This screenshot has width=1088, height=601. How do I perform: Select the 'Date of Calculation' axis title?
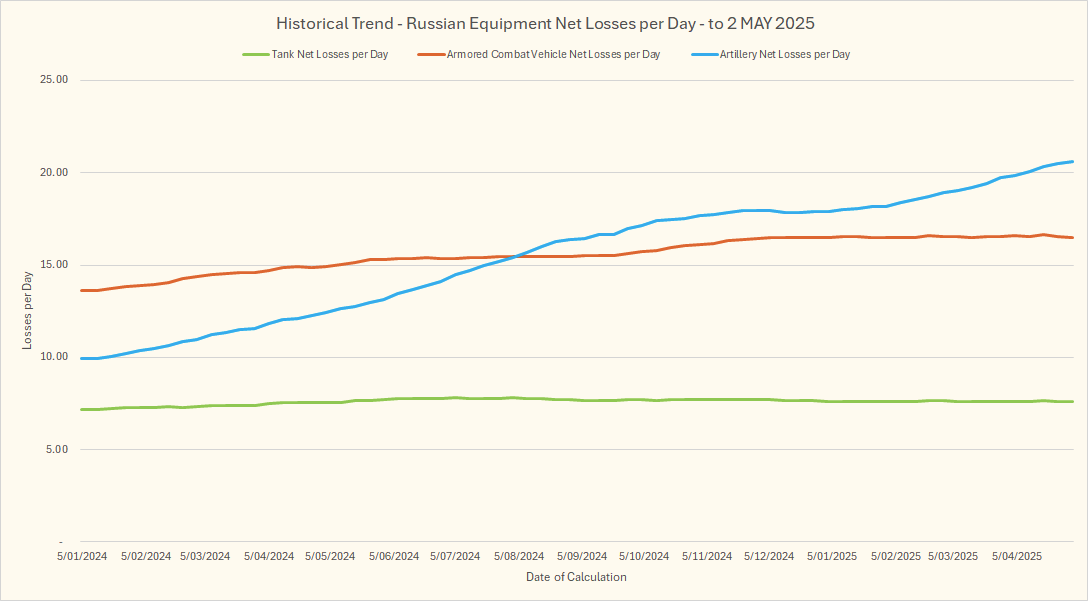(576, 577)
